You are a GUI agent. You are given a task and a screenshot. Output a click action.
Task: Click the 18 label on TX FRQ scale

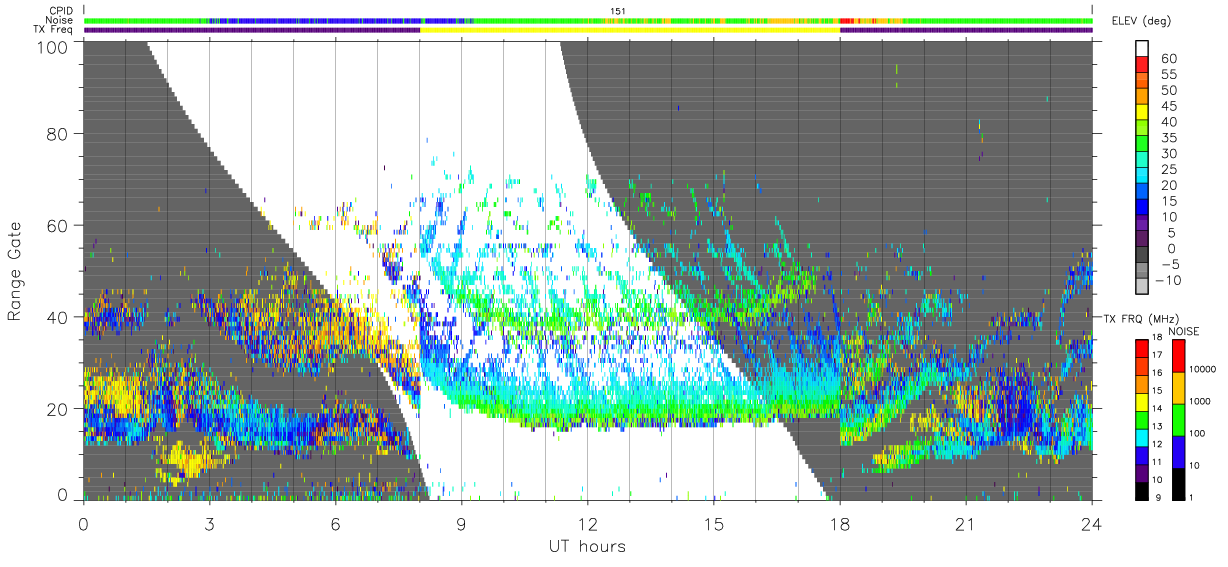[1157, 337]
